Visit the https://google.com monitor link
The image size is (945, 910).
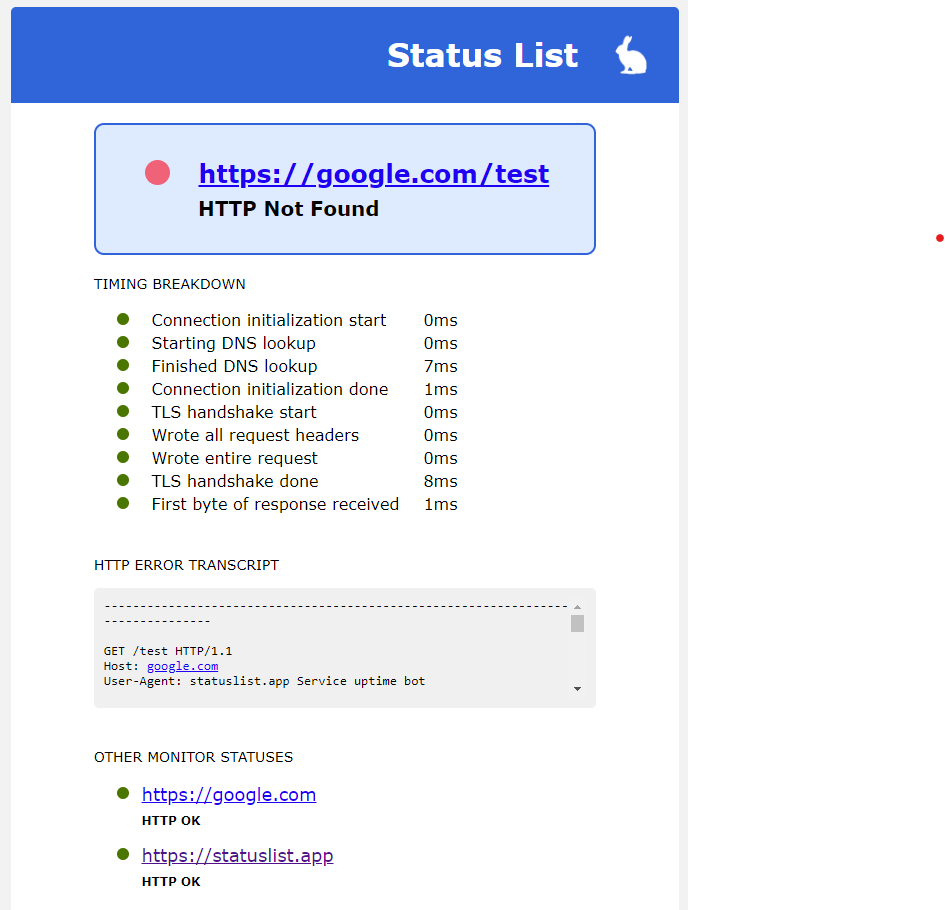coord(229,793)
